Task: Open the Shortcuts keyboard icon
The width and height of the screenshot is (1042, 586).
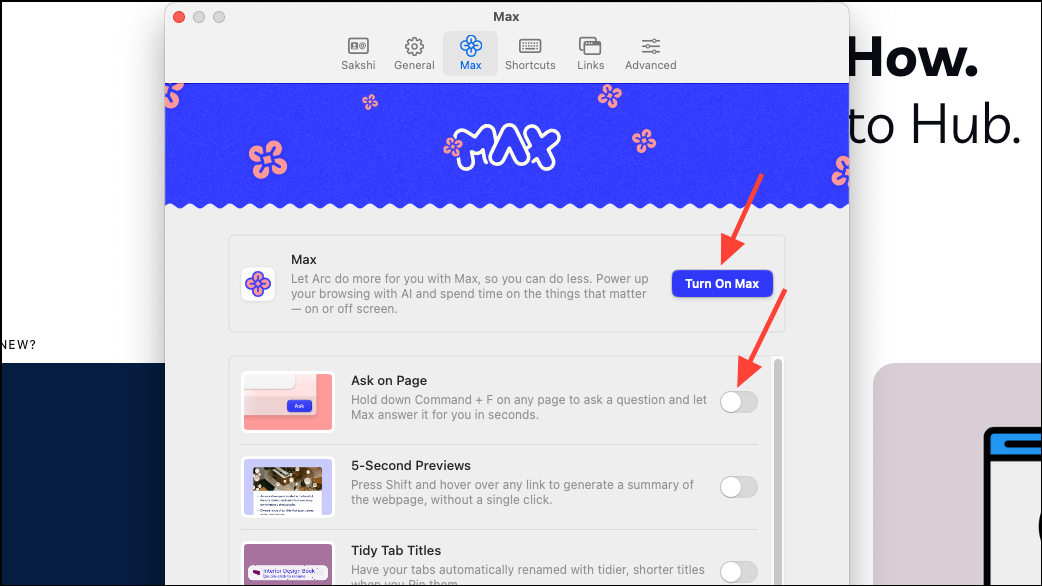Action: point(530,46)
